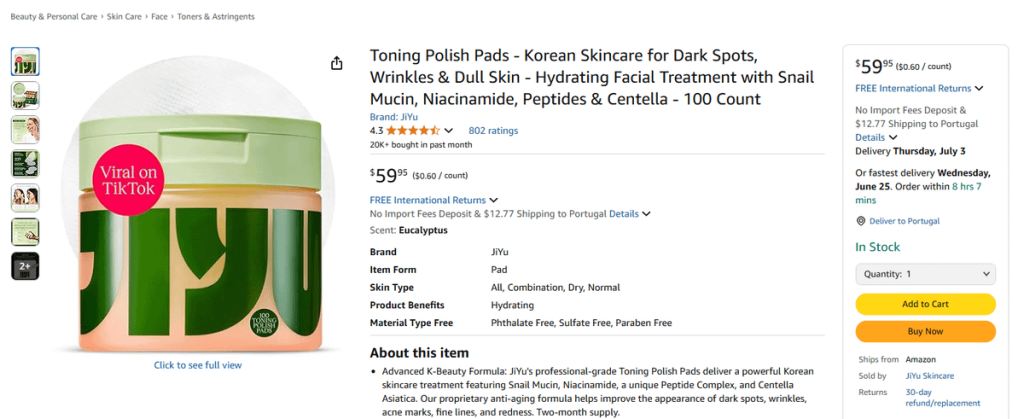
Task: Open the 802 ratings link
Action: [493, 130]
